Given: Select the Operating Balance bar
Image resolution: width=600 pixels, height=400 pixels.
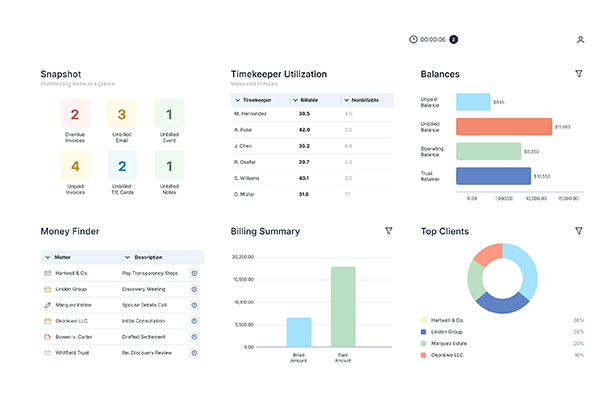Looking at the screenshot, I should [488, 151].
